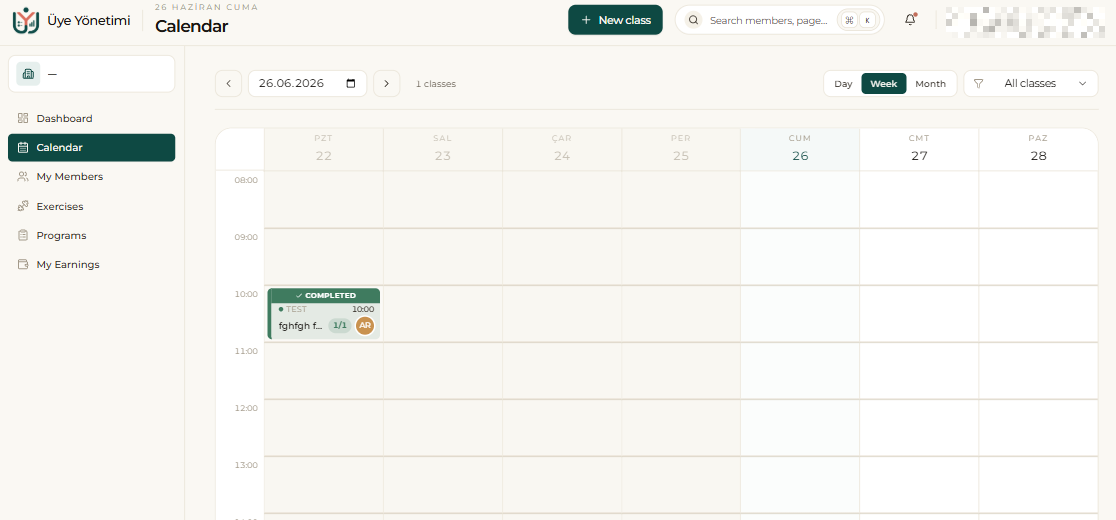1116x520 pixels.
Task: Open the notifications bell
Action: tap(910, 20)
